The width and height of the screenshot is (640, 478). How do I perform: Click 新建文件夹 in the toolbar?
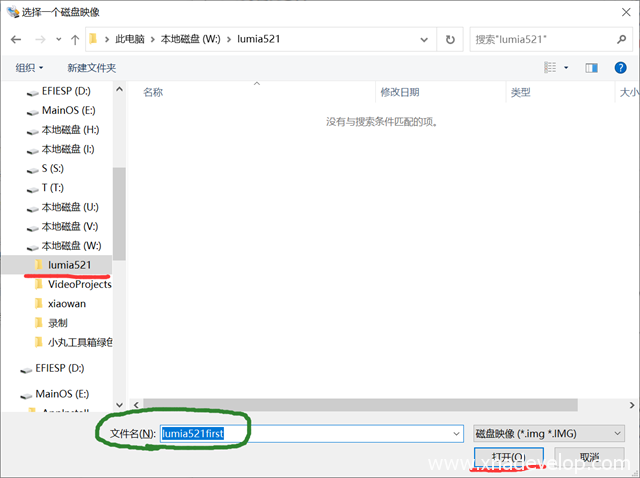pyautogui.click(x=91, y=68)
